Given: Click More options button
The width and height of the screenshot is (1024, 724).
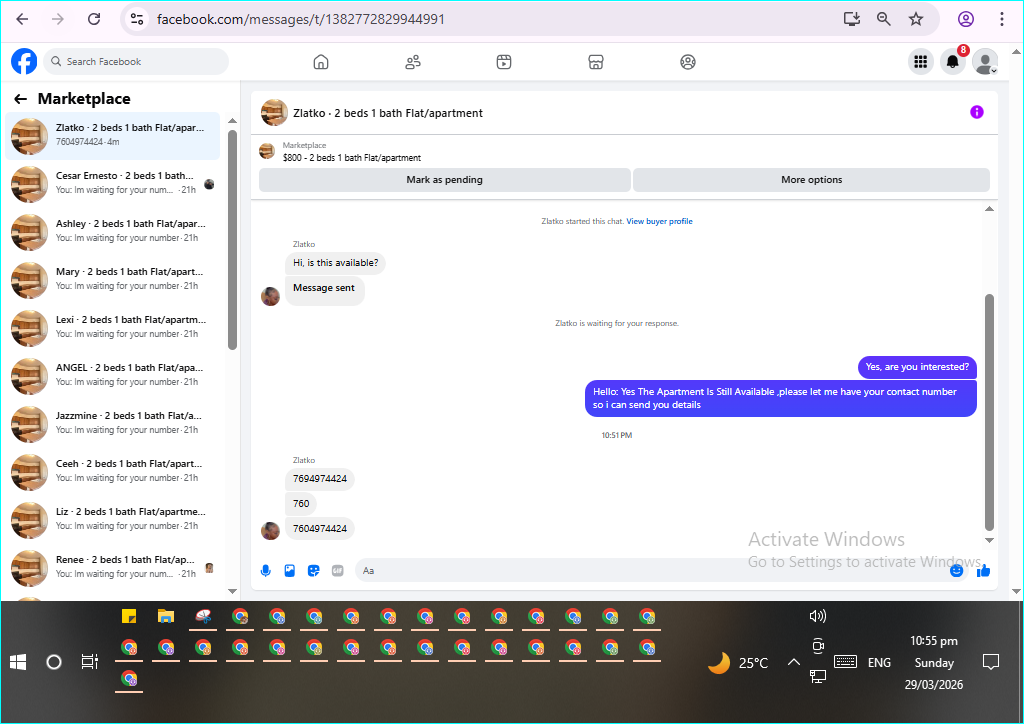Looking at the screenshot, I should (x=812, y=180).
